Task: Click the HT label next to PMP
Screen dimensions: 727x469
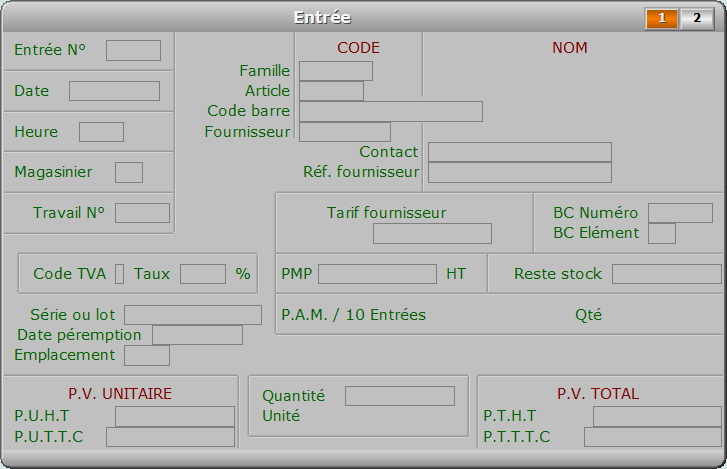Action: coord(456,274)
